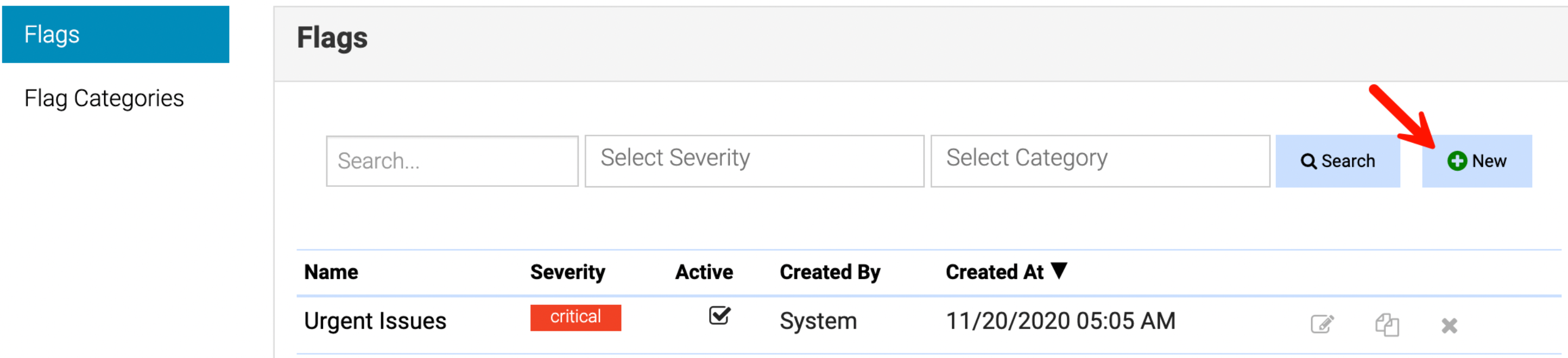
Task: Click the green plus New icon
Action: pos(1457,161)
